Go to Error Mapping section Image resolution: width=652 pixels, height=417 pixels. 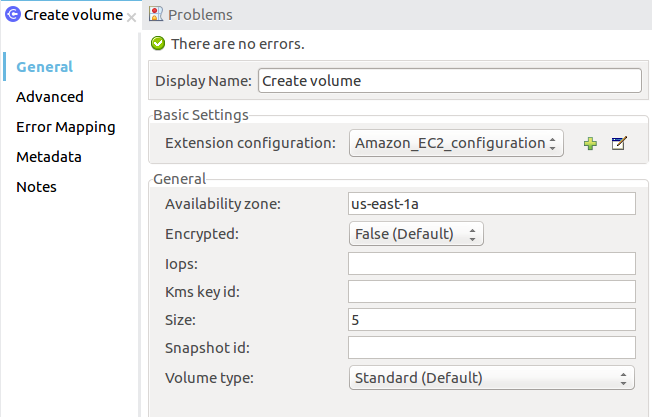click(65, 127)
